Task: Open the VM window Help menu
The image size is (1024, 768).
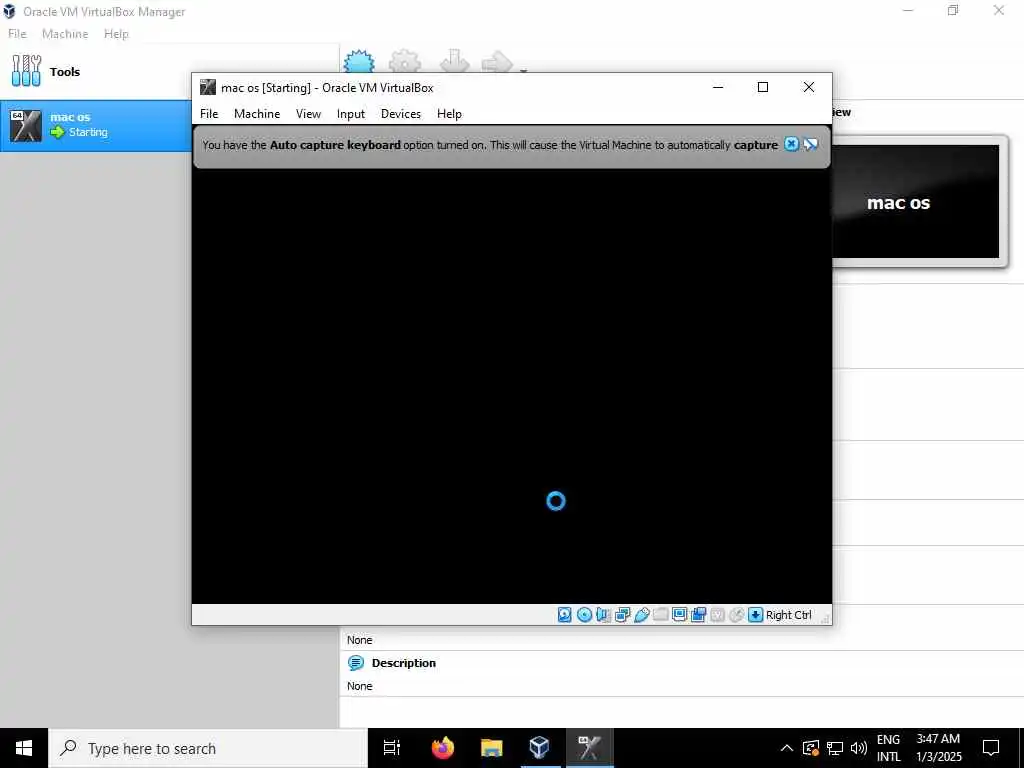Action: (x=449, y=114)
